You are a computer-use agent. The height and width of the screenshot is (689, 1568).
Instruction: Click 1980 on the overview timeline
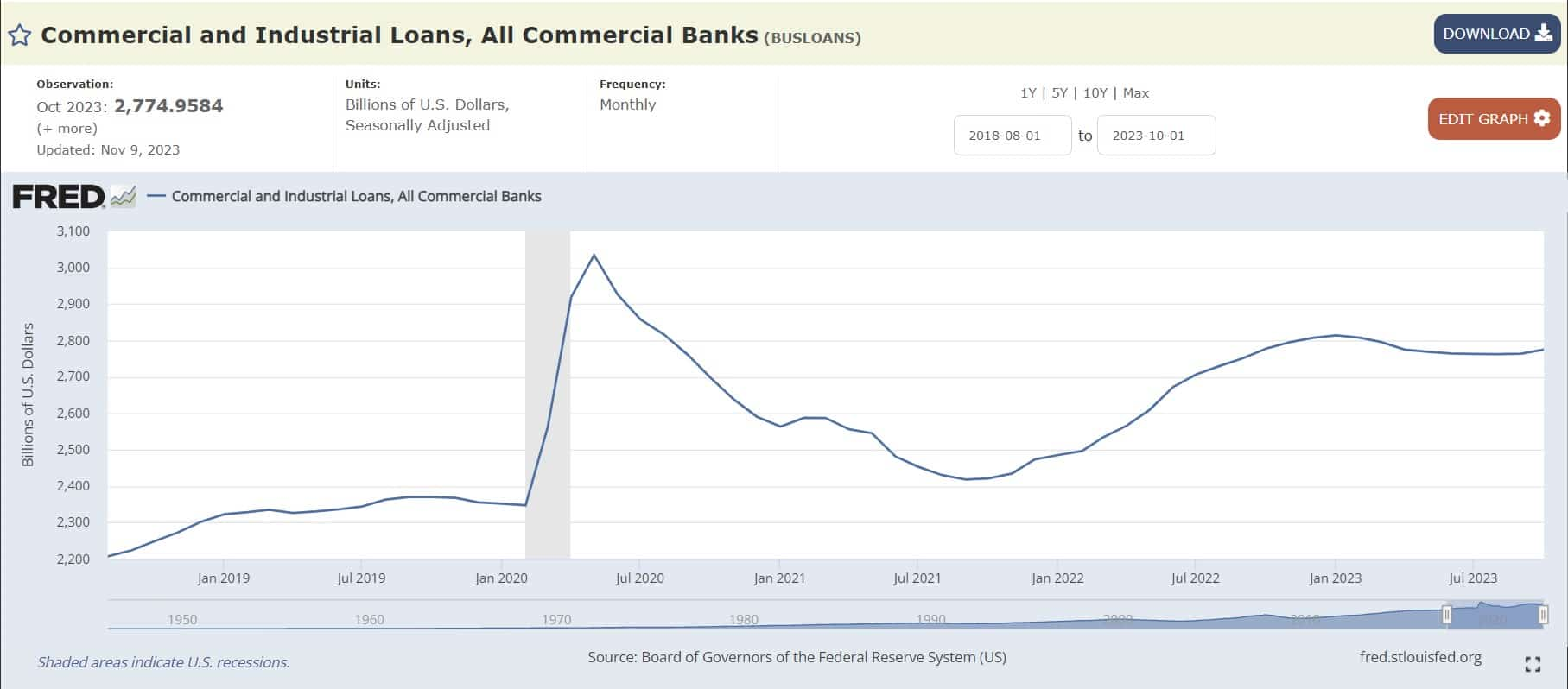[744, 620]
